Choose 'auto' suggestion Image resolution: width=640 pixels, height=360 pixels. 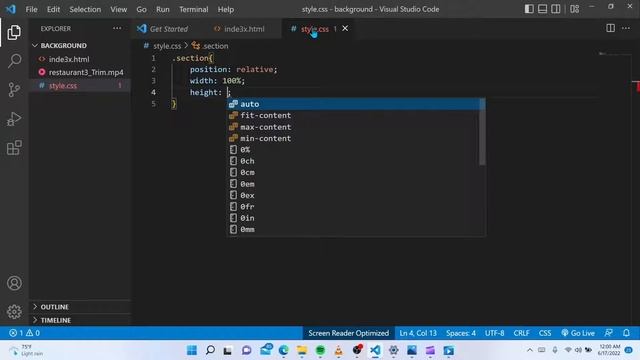click(356, 104)
